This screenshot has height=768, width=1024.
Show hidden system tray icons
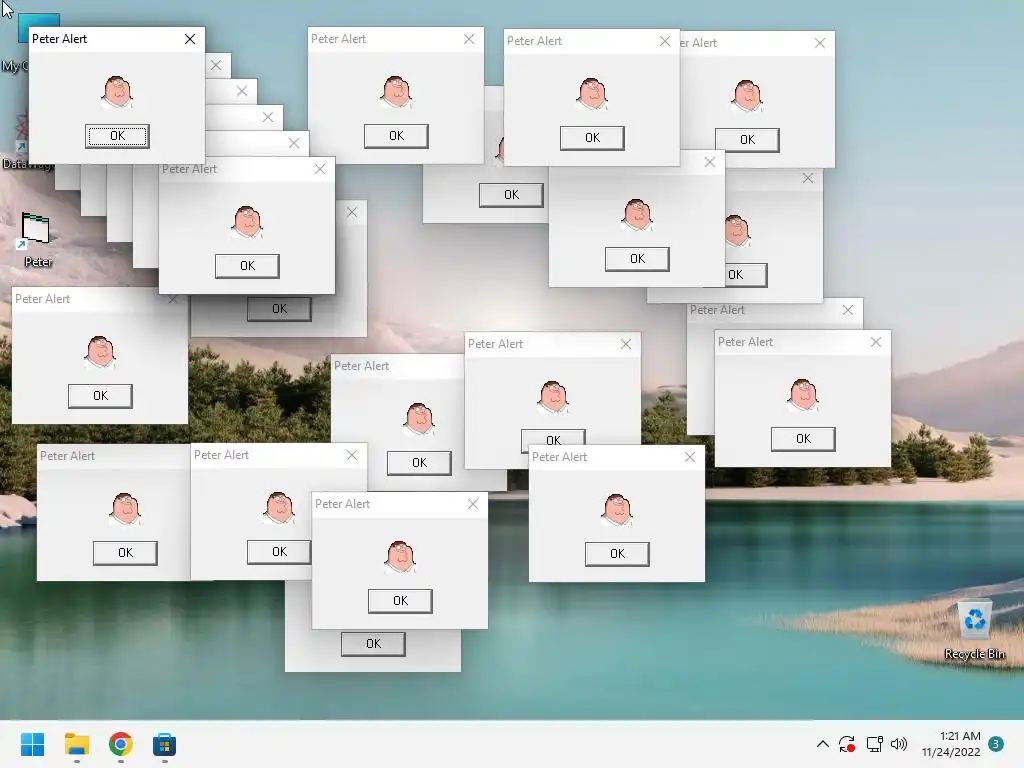(x=823, y=744)
